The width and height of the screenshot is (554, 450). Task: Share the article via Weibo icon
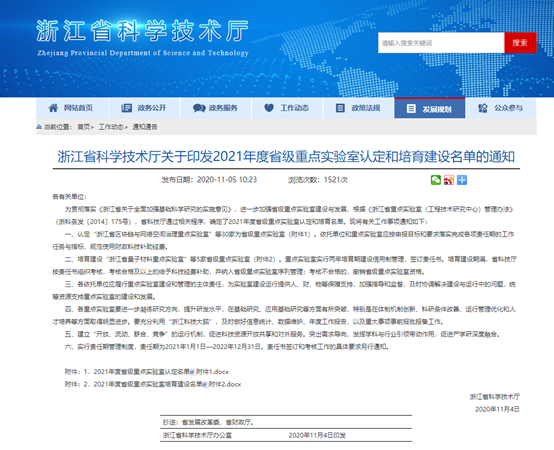pos(449,180)
